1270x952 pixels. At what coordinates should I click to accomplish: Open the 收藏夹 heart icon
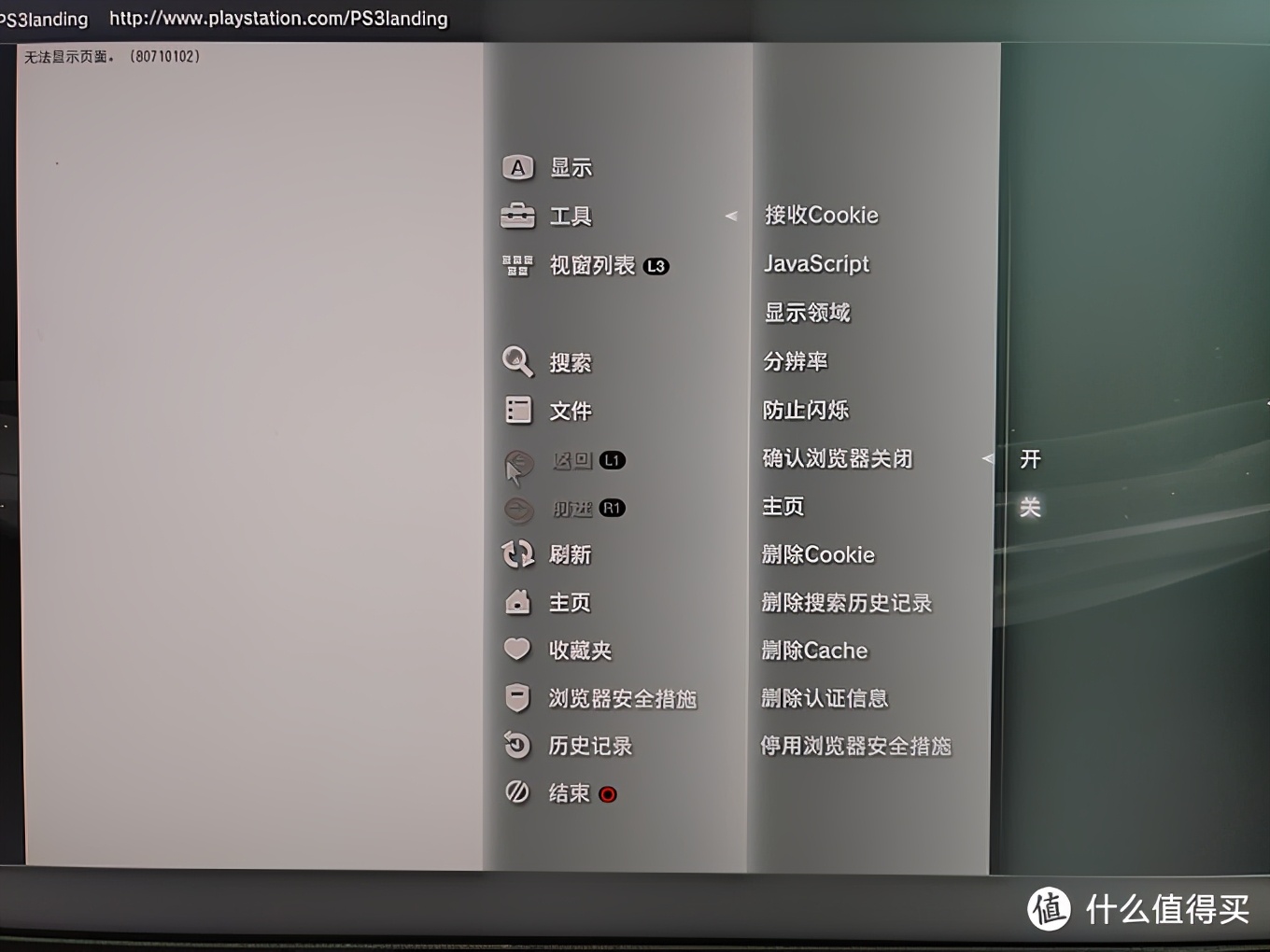(x=517, y=649)
